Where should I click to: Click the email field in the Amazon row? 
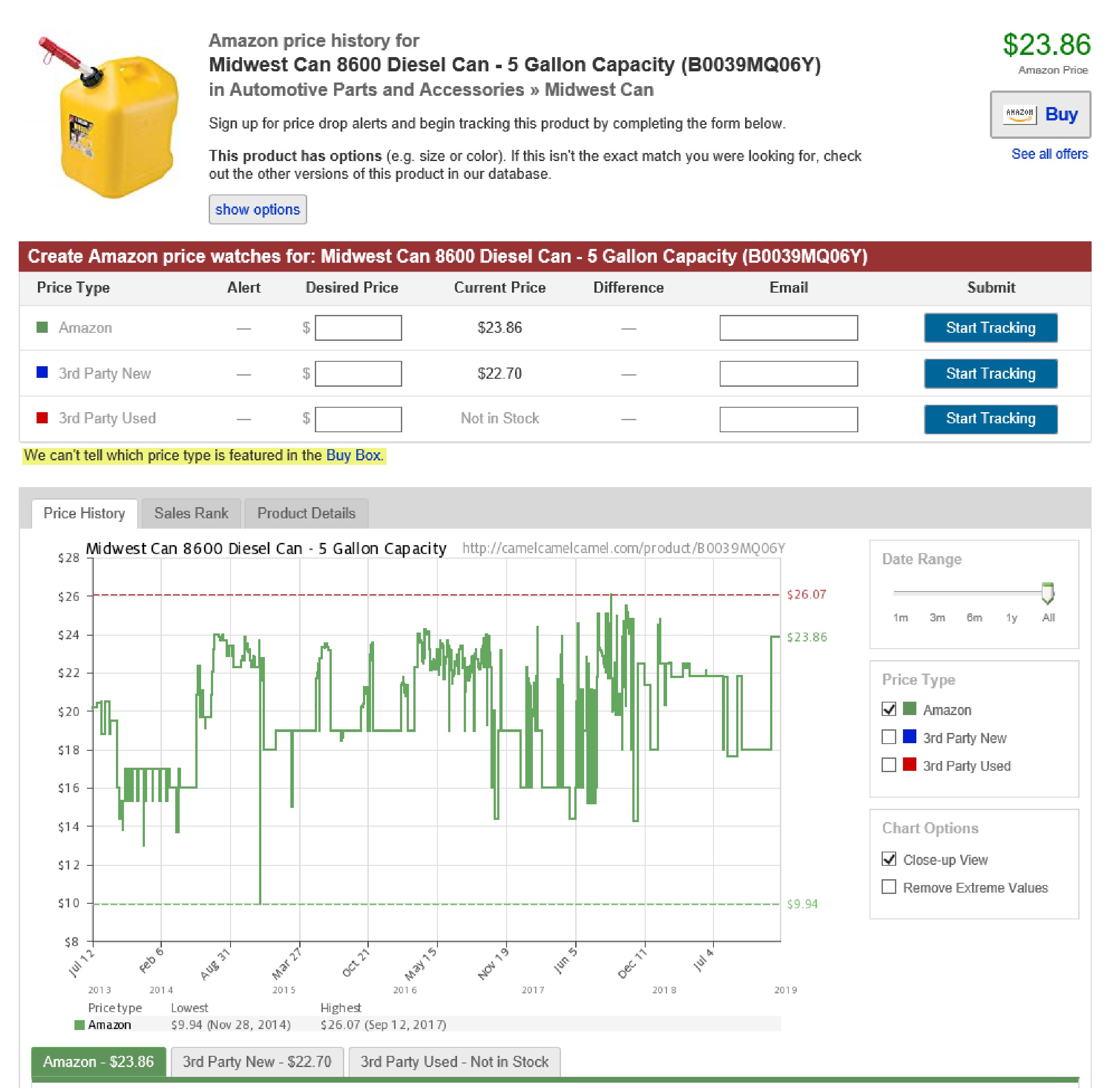pyautogui.click(x=789, y=327)
